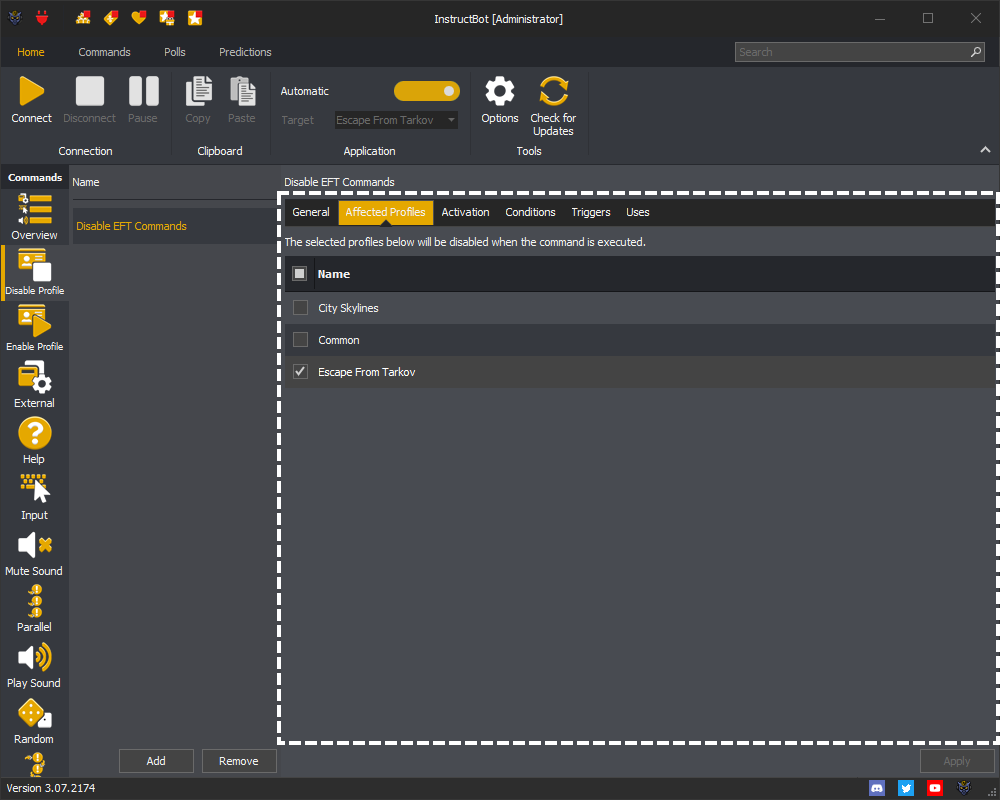The image size is (1000, 800).
Task: Click the Disconnect stop icon
Action: pyautogui.click(x=89, y=91)
